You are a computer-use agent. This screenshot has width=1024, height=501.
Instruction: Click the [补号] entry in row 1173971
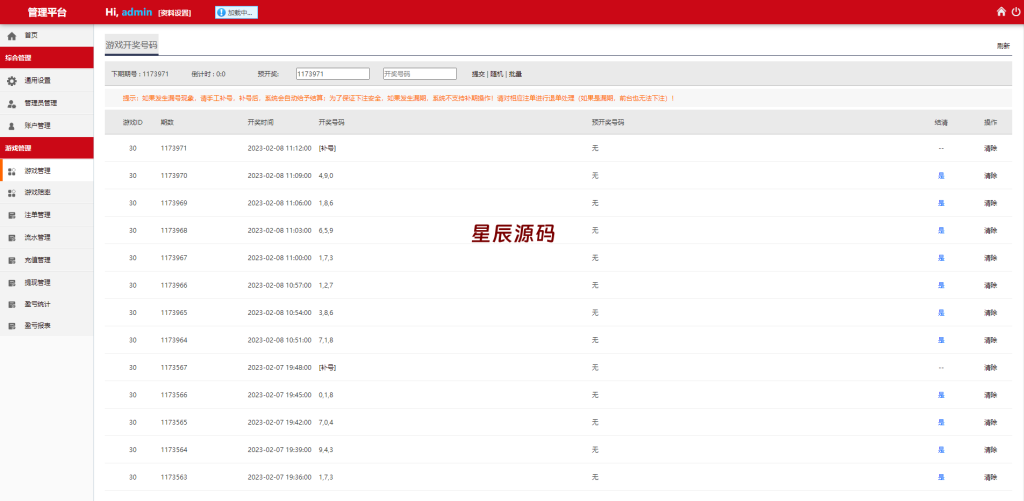pos(327,148)
